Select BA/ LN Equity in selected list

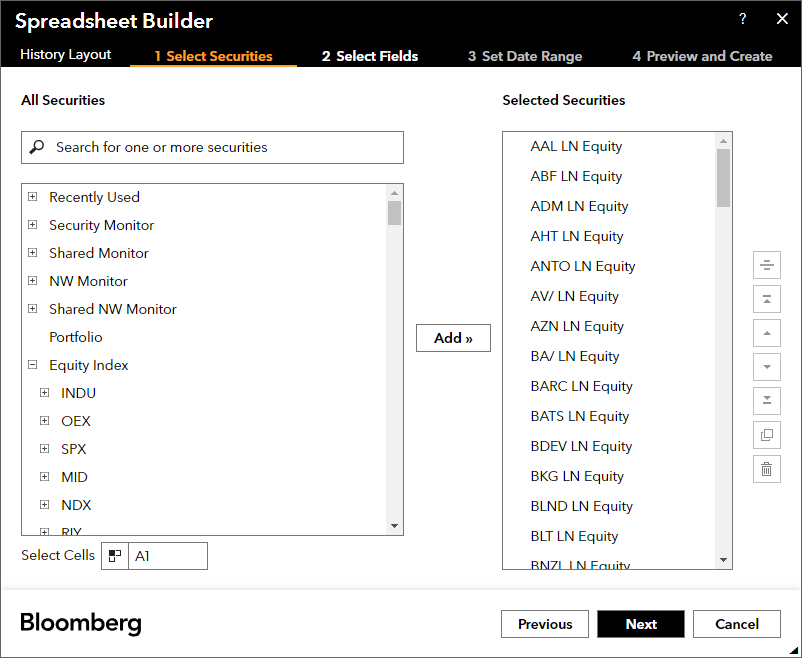point(574,356)
